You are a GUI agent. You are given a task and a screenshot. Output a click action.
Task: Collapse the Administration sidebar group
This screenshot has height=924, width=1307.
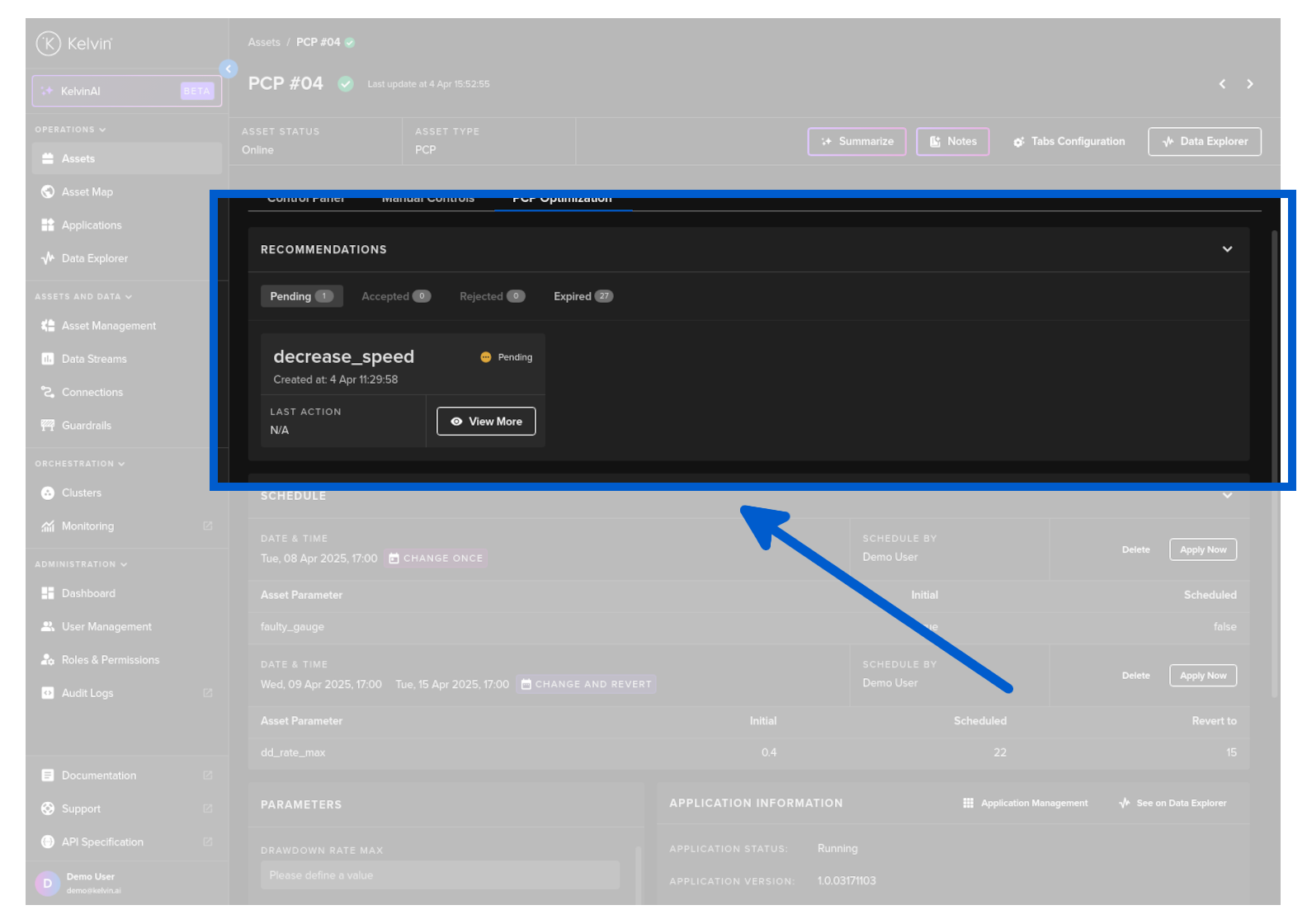point(80,564)
